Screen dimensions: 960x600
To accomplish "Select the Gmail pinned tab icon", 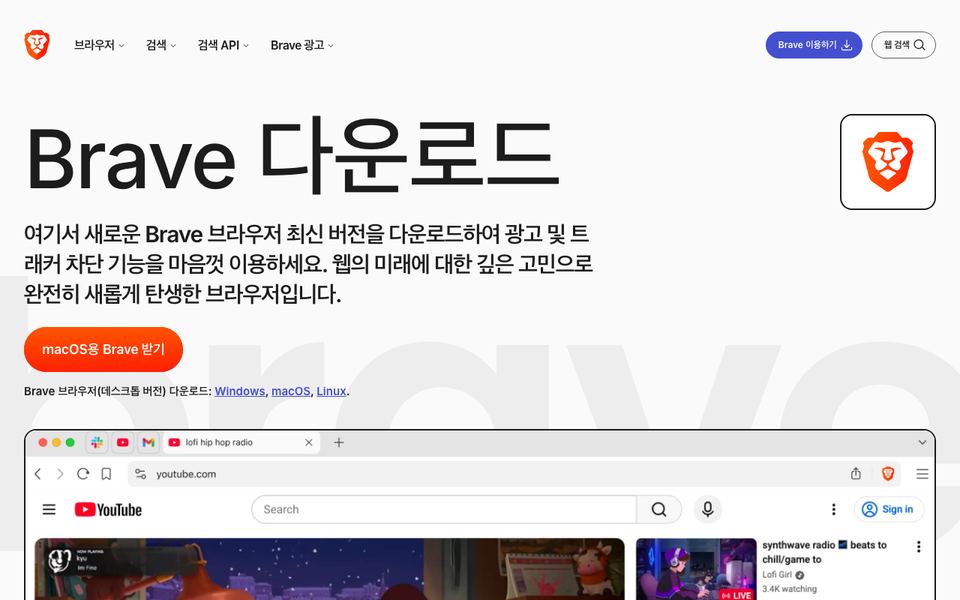I will [148, 442].
